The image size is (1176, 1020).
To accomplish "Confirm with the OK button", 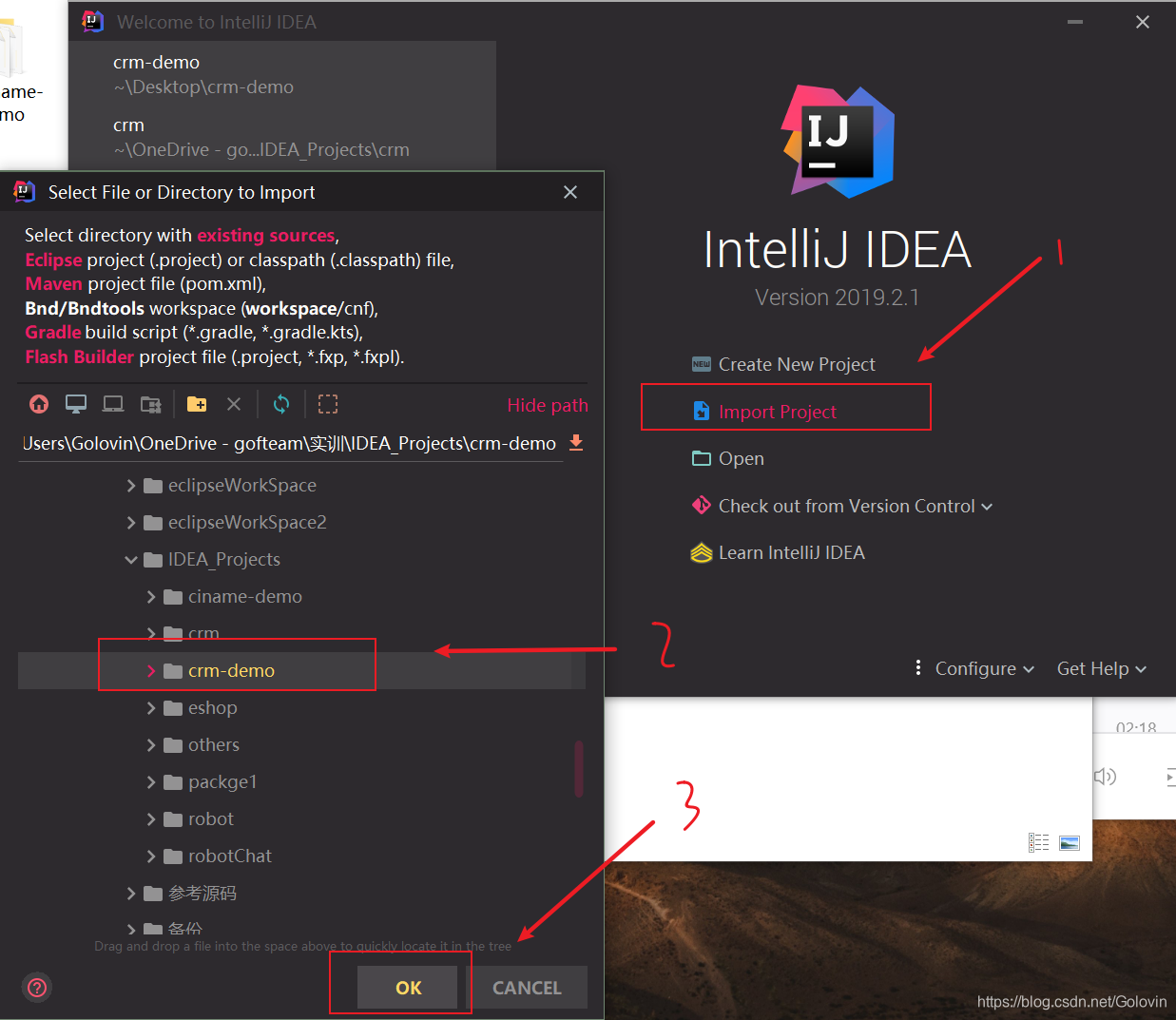I will 408,988.
